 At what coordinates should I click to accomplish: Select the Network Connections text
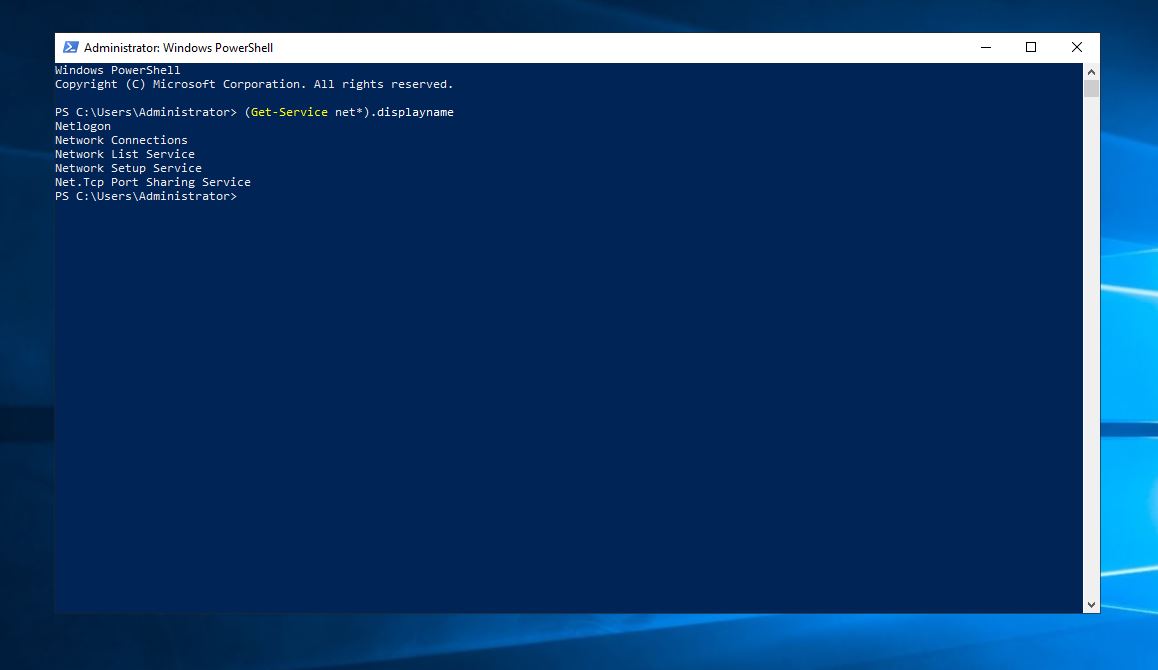coord(121,140)
